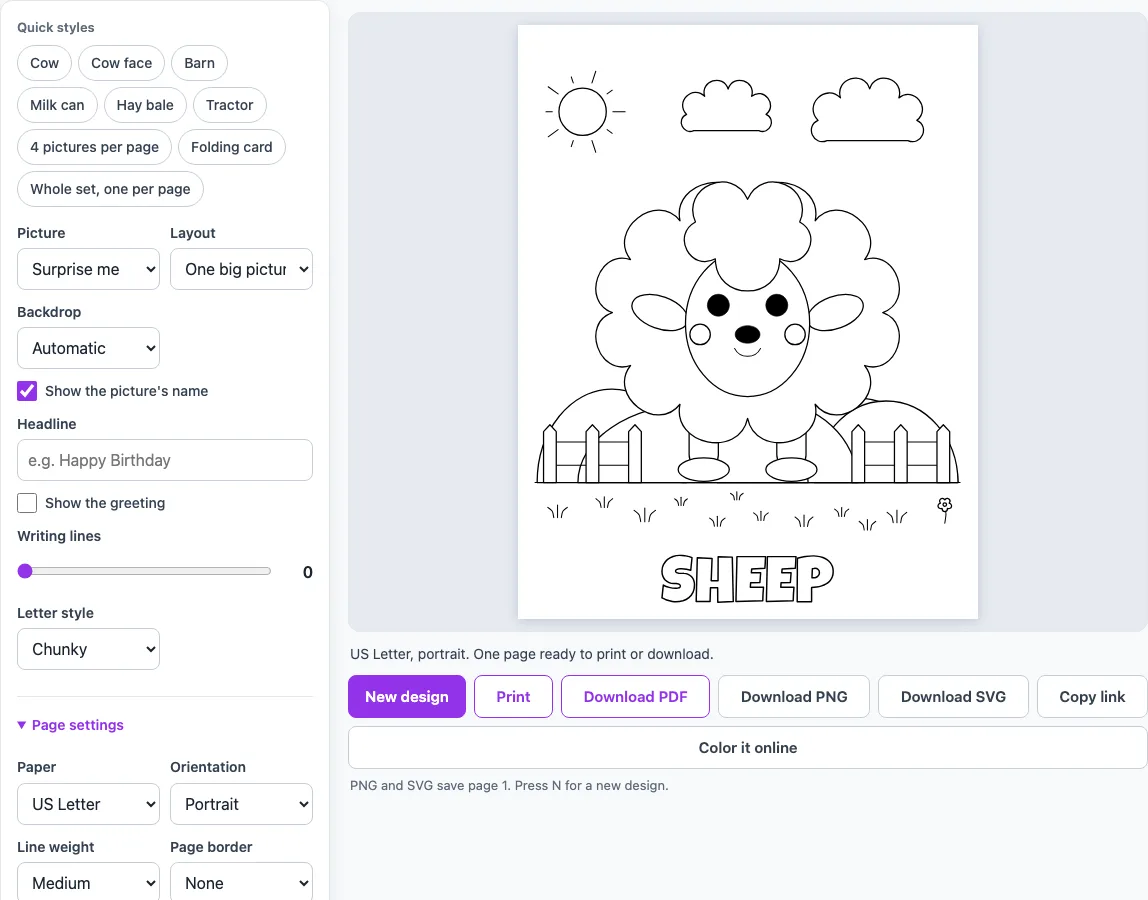Click the Headline text field
This screenshot has width=1148, height=900.
coord(165,460)
